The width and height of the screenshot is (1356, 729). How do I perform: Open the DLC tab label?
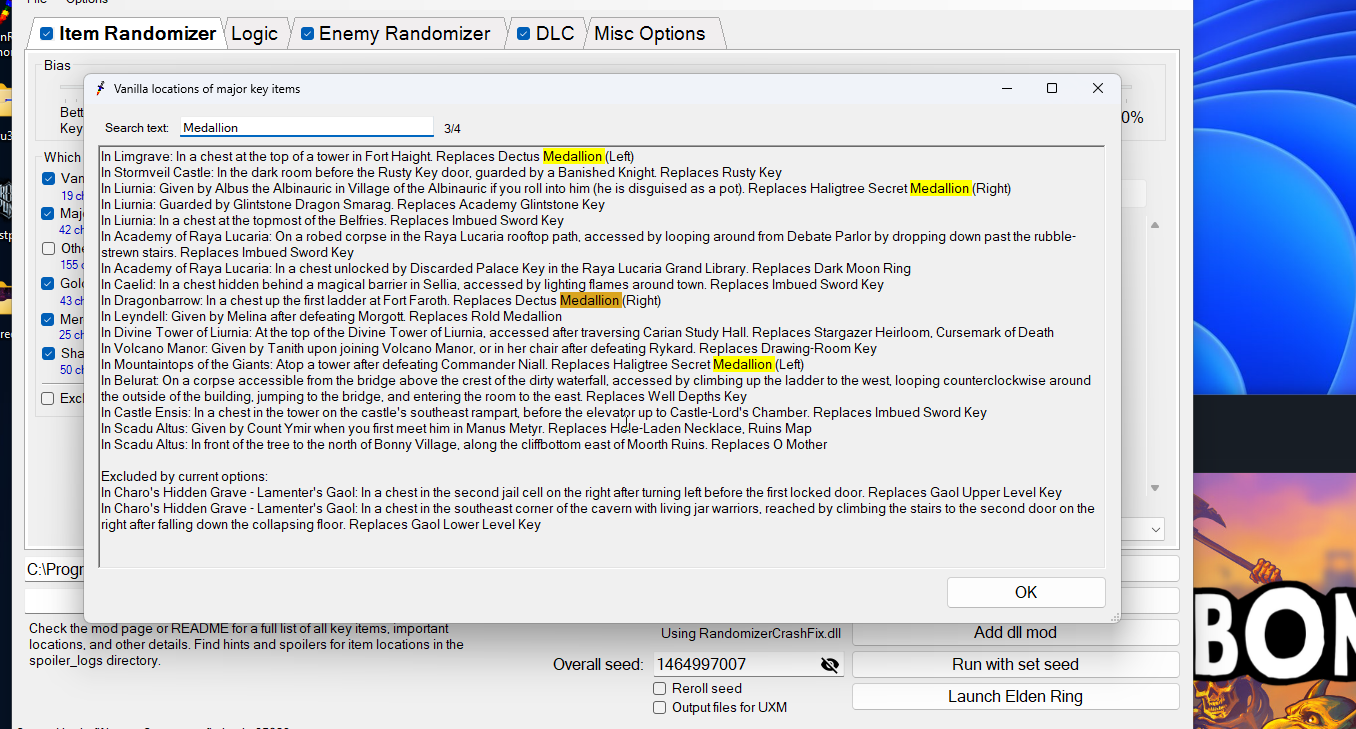[555, 34]
